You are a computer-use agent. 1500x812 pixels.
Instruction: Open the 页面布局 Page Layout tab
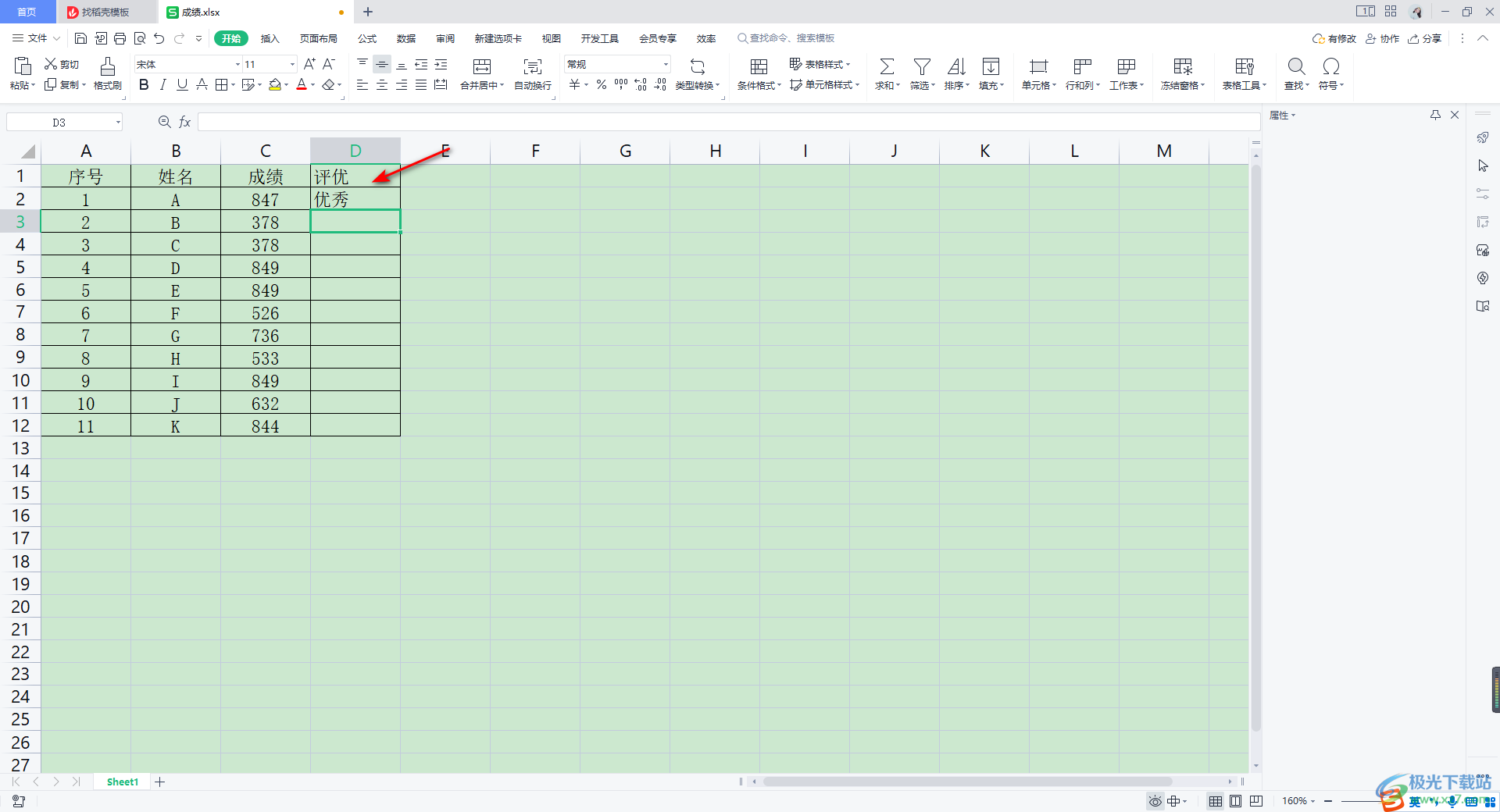click(319, 38)
